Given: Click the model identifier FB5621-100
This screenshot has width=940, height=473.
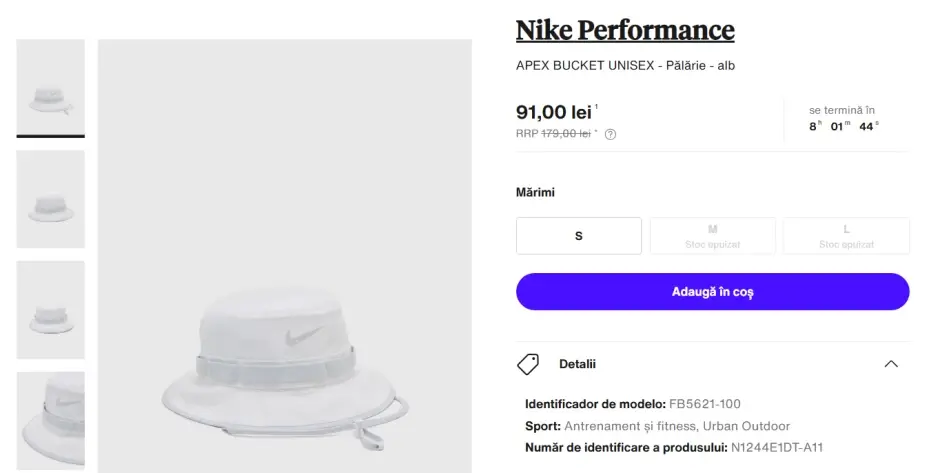Looking at the screenshot, I should pyautogui.click(x=705, y=404).
